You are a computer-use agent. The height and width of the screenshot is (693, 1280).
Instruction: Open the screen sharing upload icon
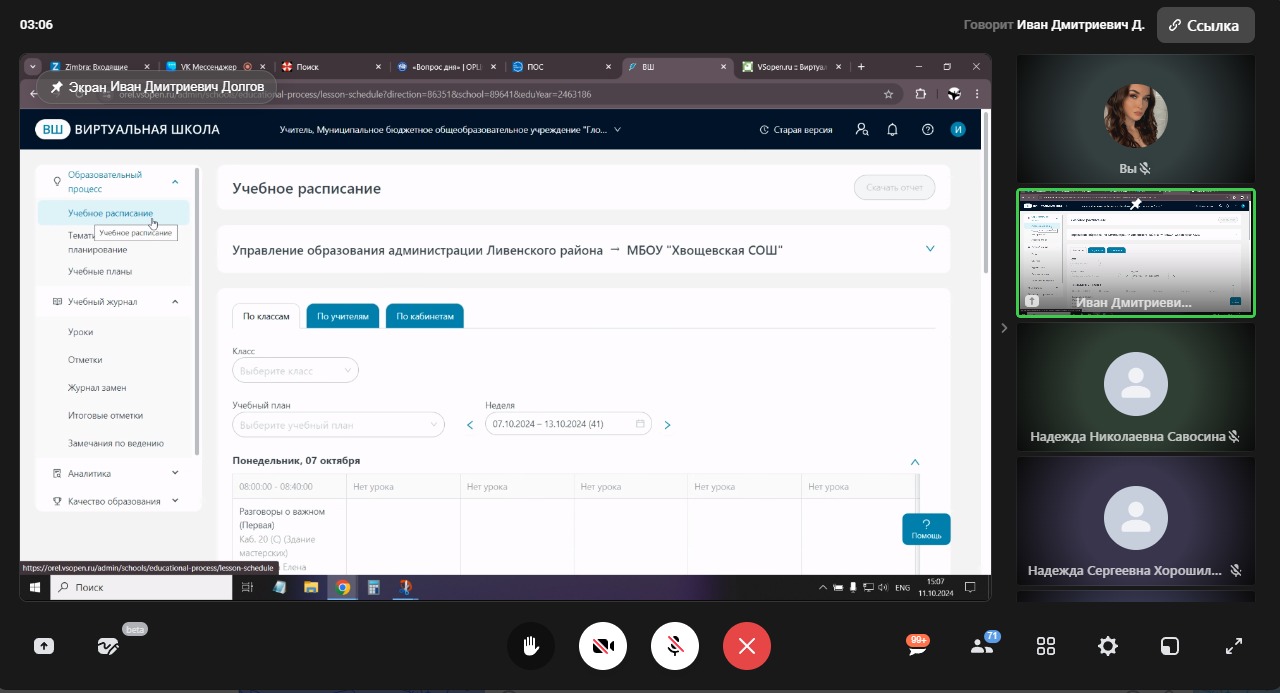tap(44, 646)
